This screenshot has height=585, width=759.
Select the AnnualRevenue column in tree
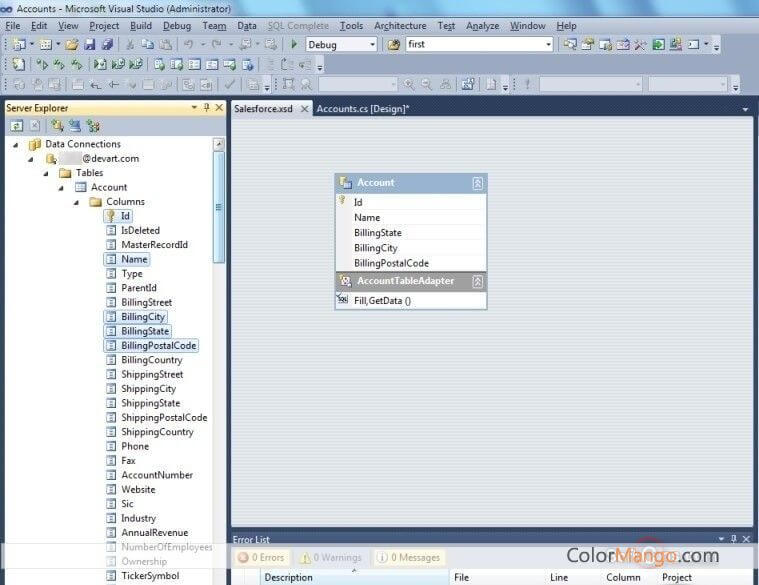tap(154, 533)
